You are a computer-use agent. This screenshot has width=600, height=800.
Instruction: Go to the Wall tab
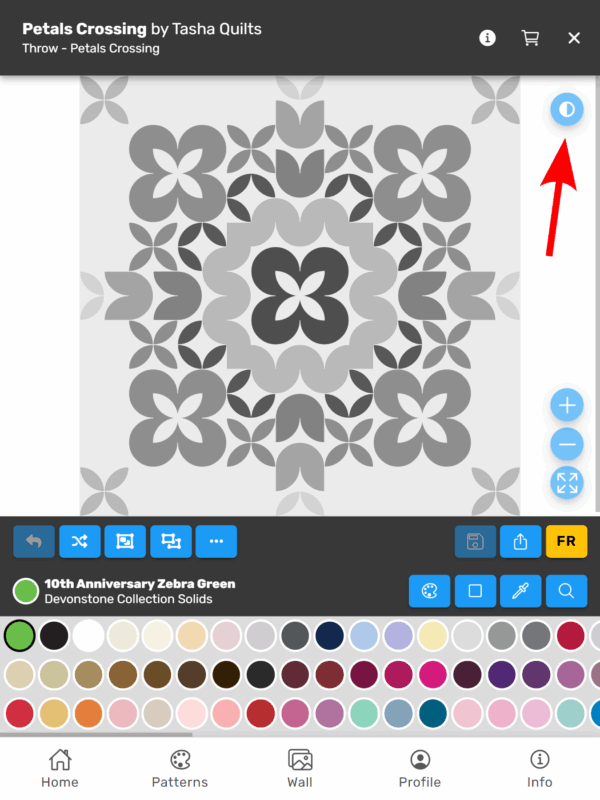click(300, 769)
